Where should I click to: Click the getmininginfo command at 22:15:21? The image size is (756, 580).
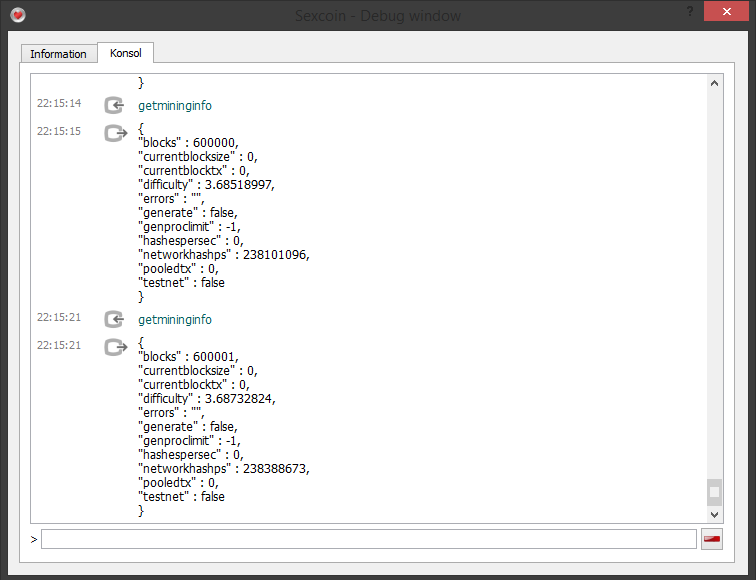tap(175, 320)
